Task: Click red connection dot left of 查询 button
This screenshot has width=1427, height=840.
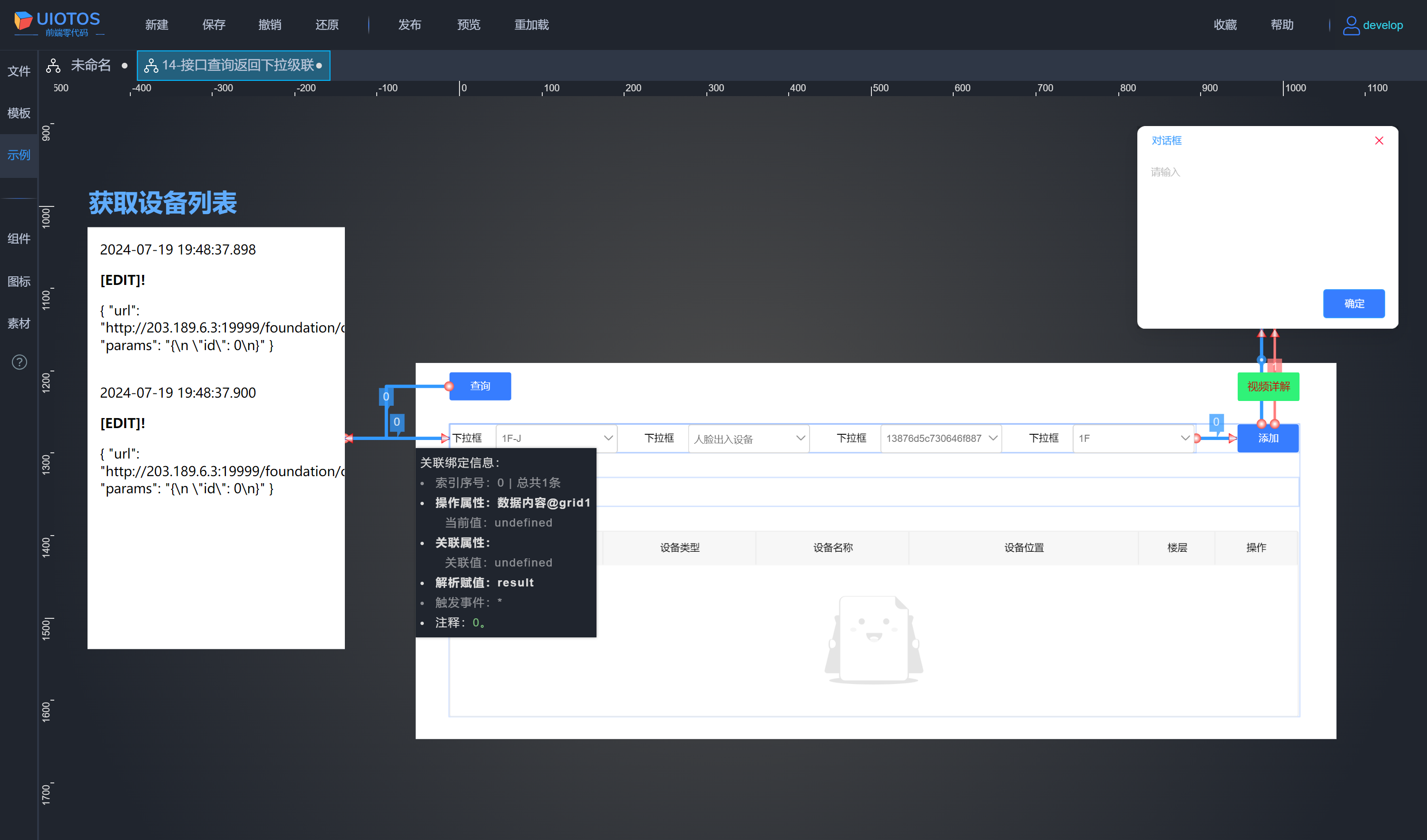Action: [449, 386]
